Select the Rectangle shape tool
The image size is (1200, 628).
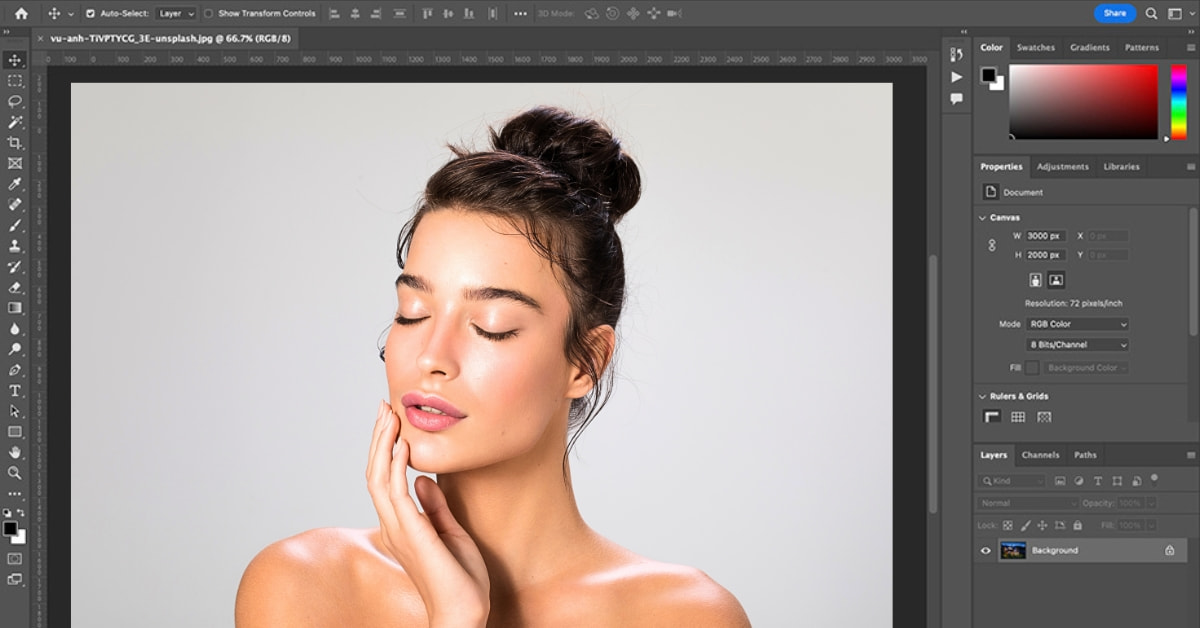[15, 432]
